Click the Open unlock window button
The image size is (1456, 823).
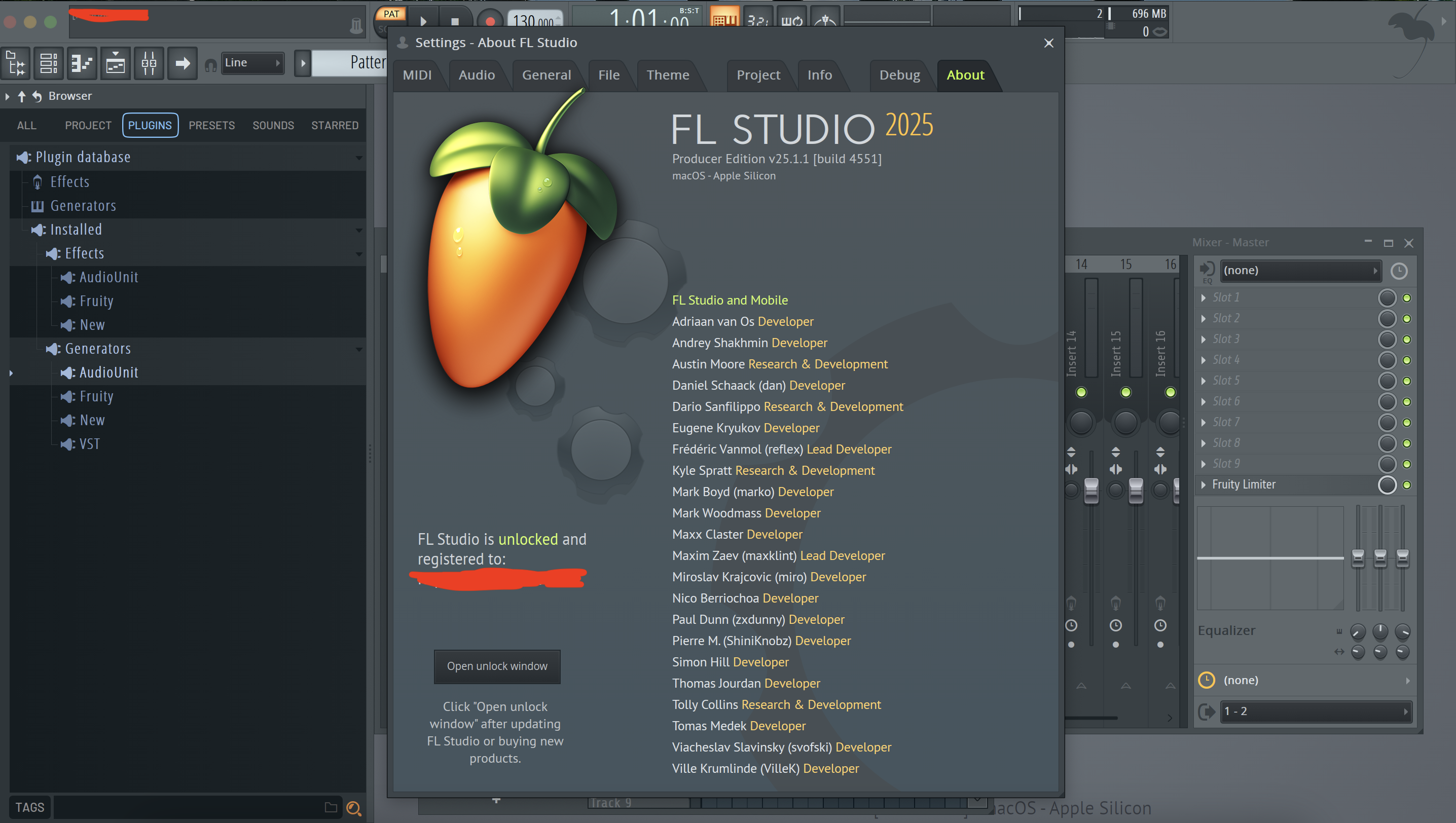[497, 666]
